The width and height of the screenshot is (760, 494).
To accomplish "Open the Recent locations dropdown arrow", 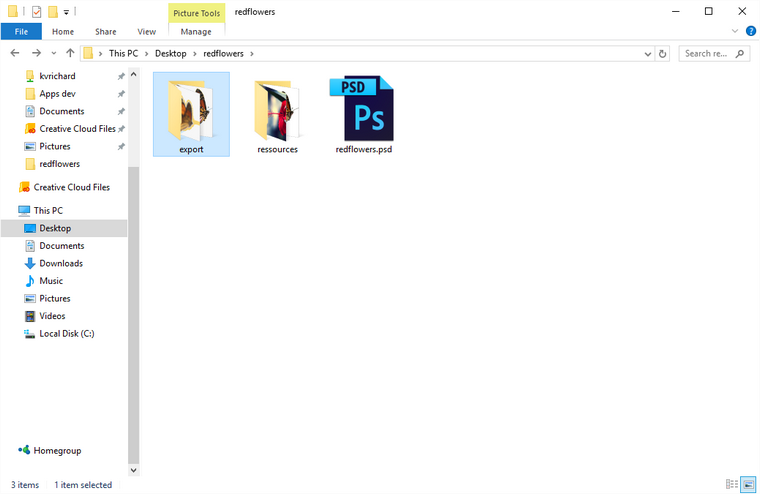I will (54, 53).
